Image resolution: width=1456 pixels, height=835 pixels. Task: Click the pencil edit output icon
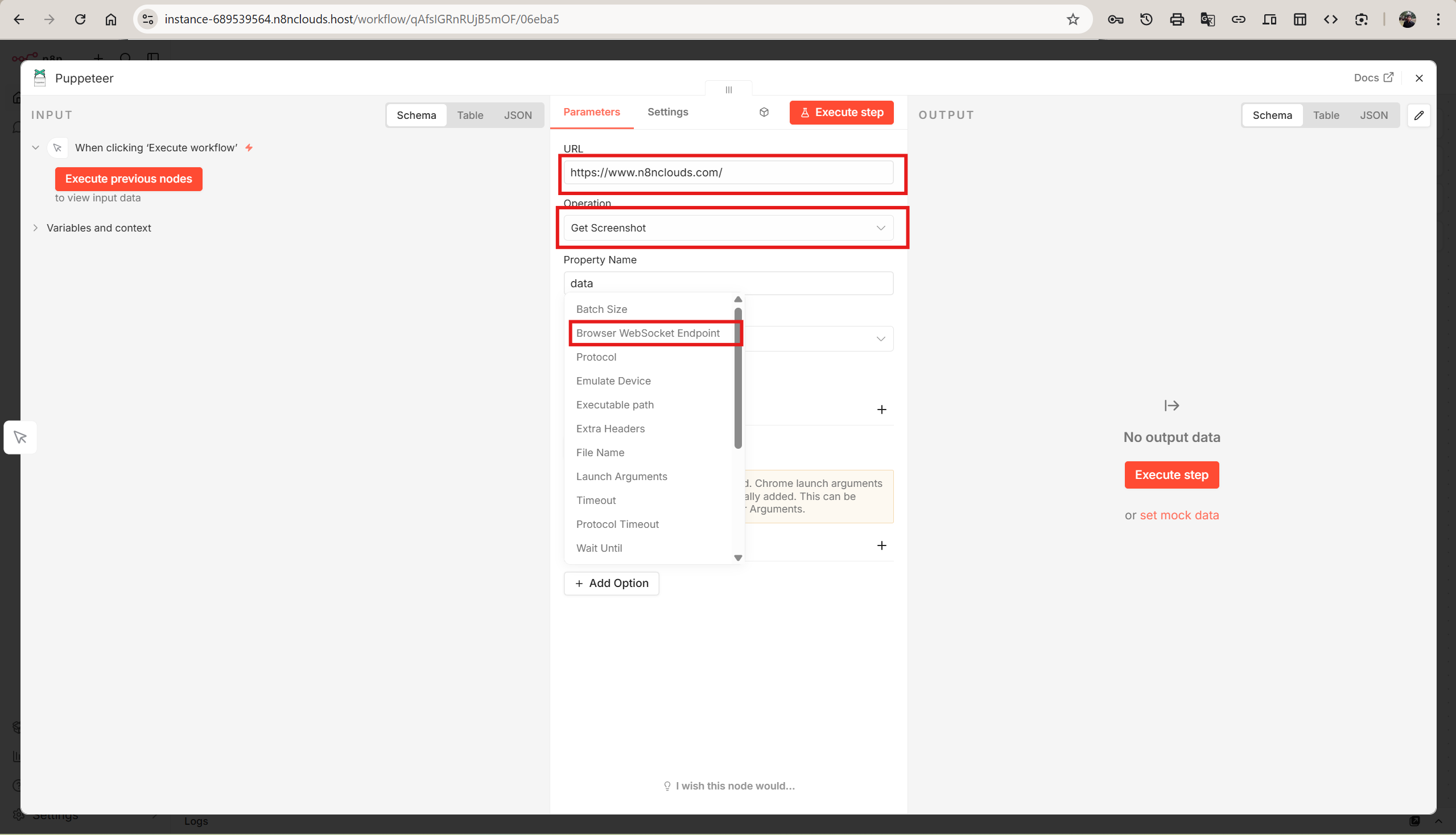coord(1418,115)
